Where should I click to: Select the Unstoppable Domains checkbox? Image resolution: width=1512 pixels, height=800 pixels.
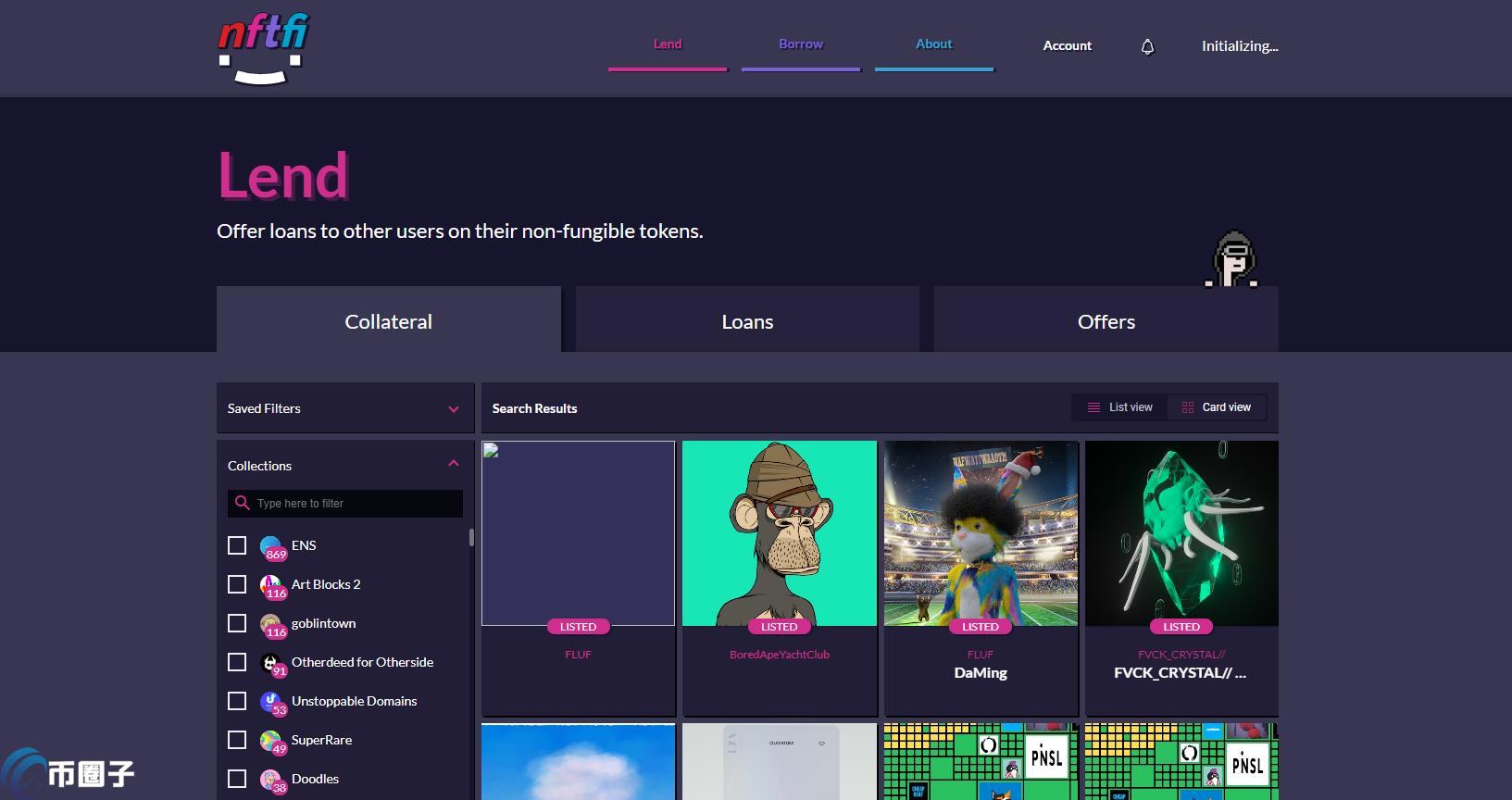tap(237, 701)
